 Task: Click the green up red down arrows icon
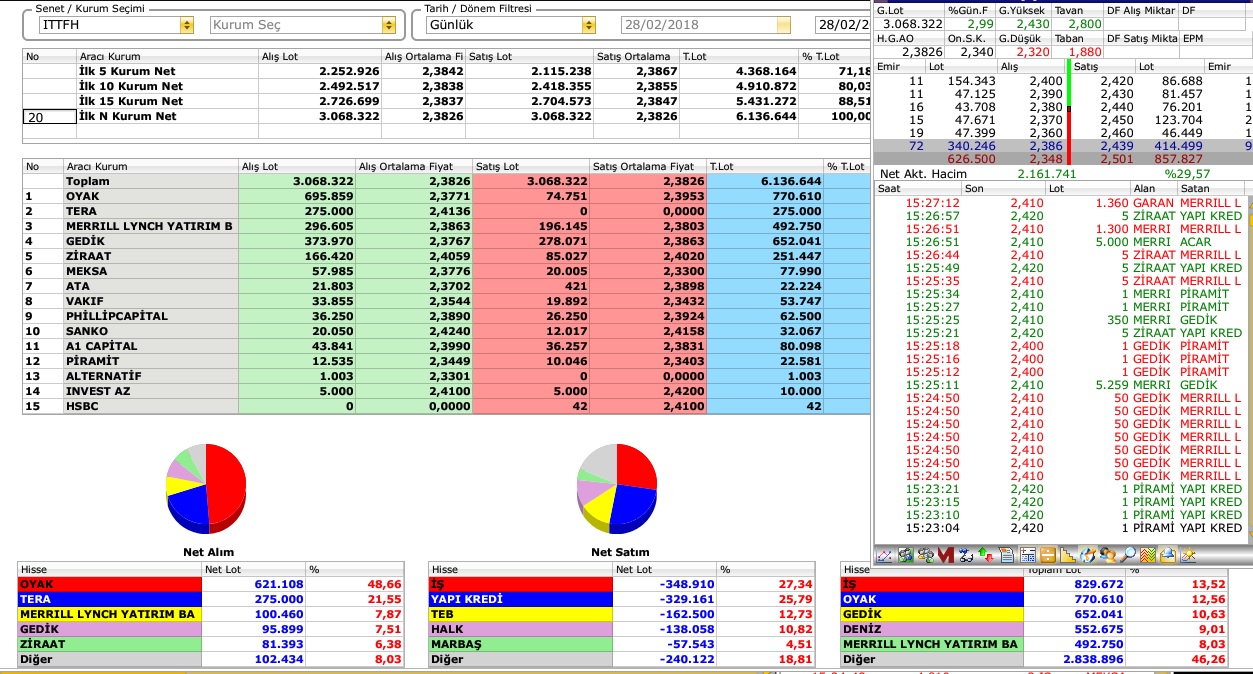pyautogui.click(x=986, y=555)
